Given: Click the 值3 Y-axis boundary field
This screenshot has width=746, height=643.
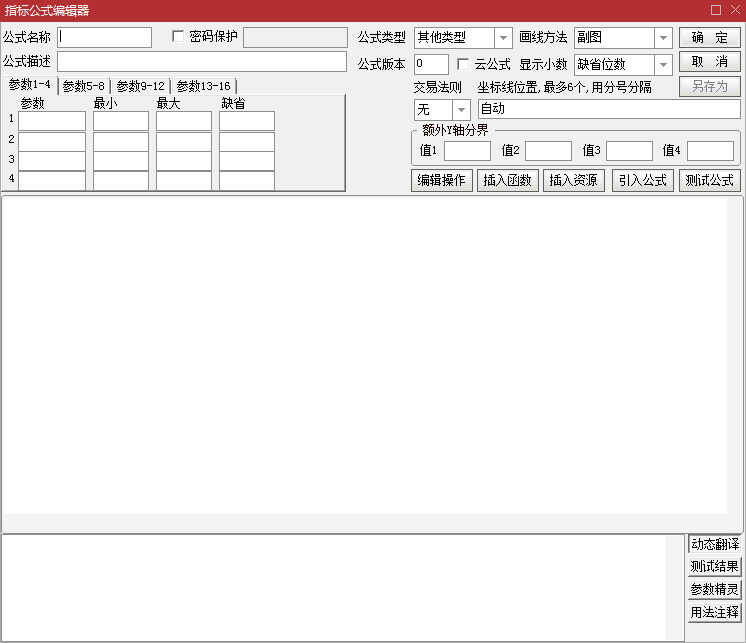Looking at the screenshot, I should pyautogui.click(x=629, y=151).
